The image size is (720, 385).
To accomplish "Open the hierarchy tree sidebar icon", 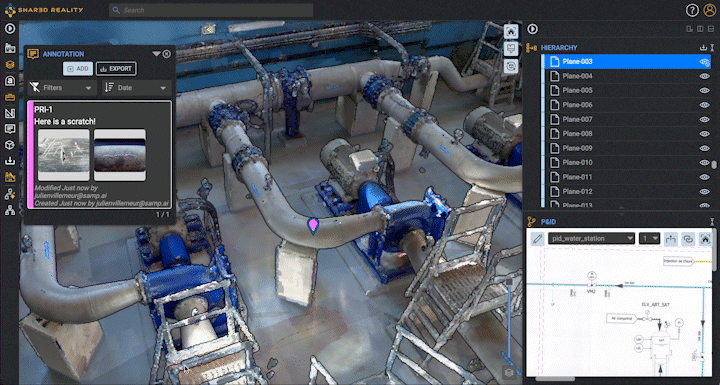I will [10, 210].
